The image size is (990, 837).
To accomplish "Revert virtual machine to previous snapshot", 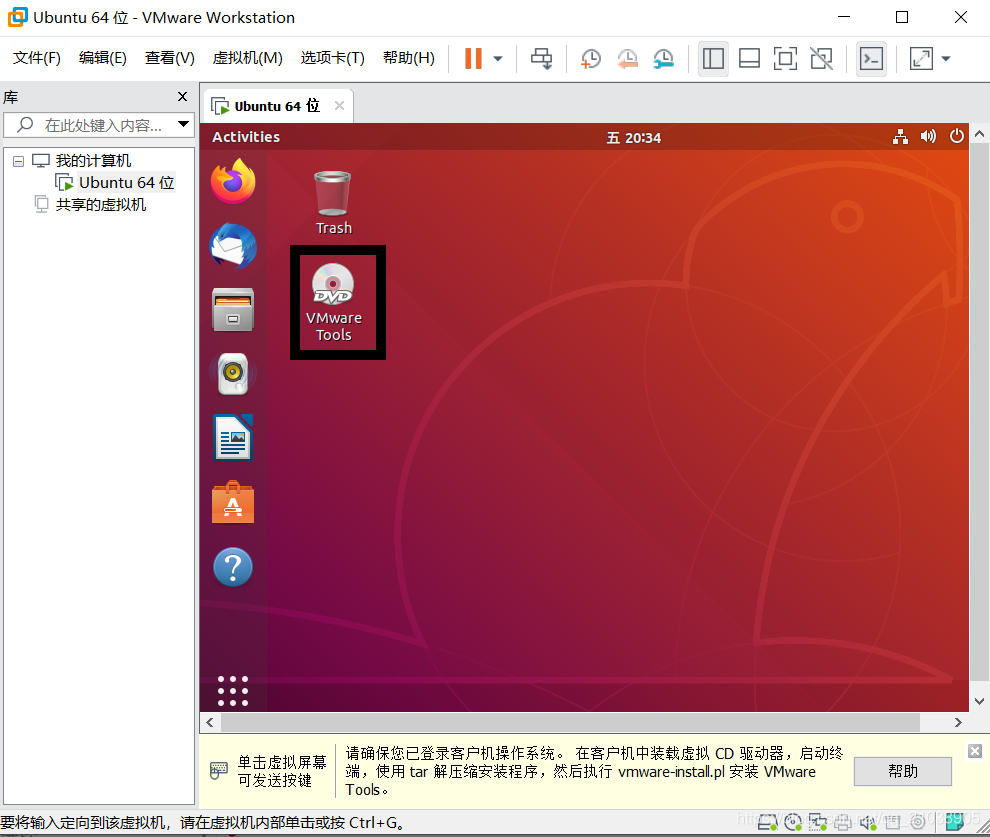I will [x=627, y=59].
